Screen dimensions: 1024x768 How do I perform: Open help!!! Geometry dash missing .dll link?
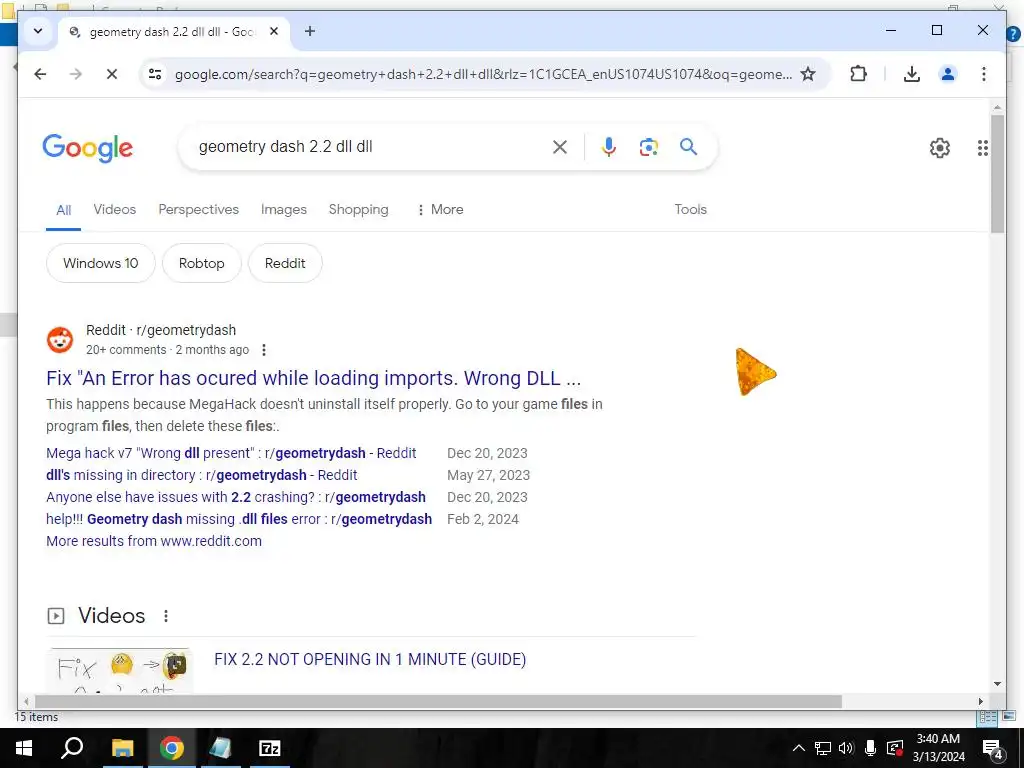click(x=239, y=519)
